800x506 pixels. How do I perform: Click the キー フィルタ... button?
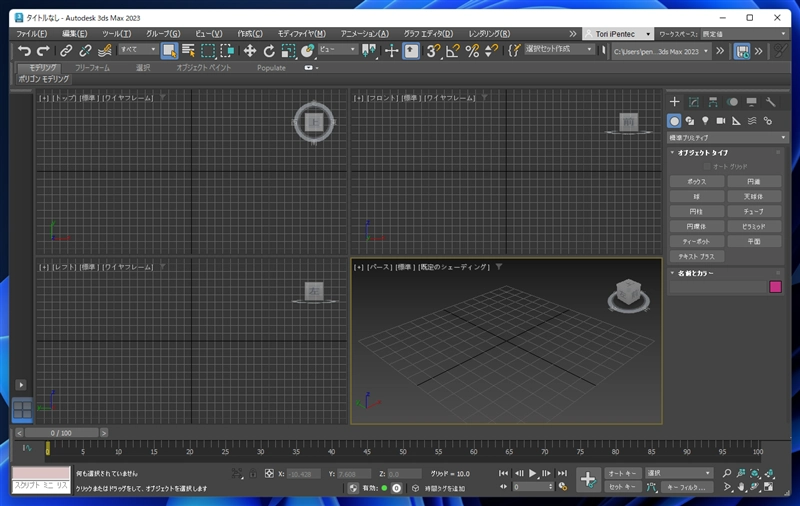tap(686, 487)
